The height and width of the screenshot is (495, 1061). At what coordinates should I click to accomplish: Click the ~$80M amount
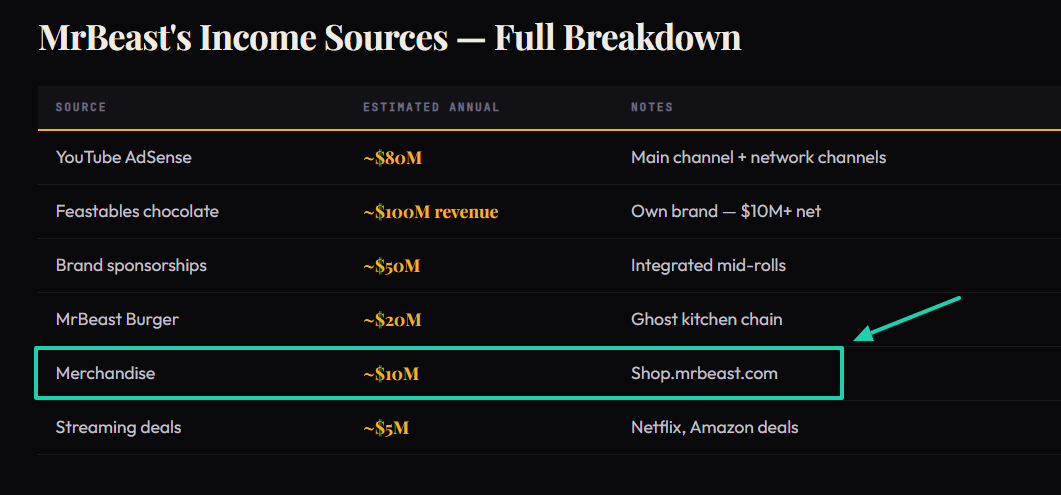coord(392,158)
